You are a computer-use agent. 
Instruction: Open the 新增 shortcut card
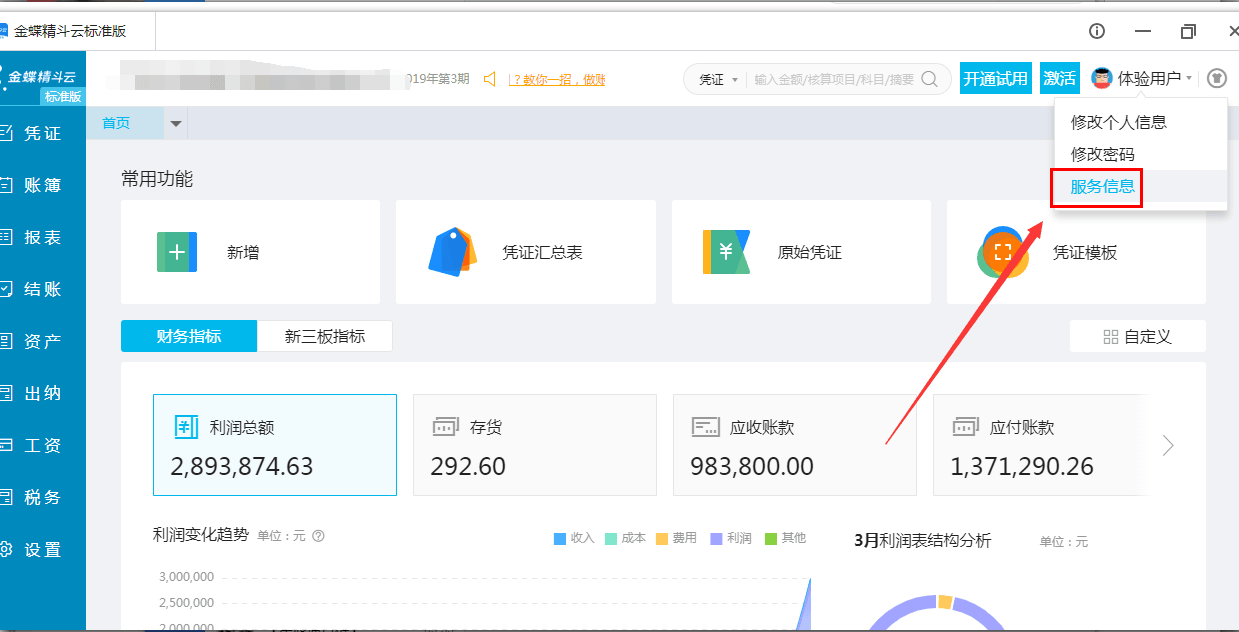pyautogui.click(x=250, y=252)
